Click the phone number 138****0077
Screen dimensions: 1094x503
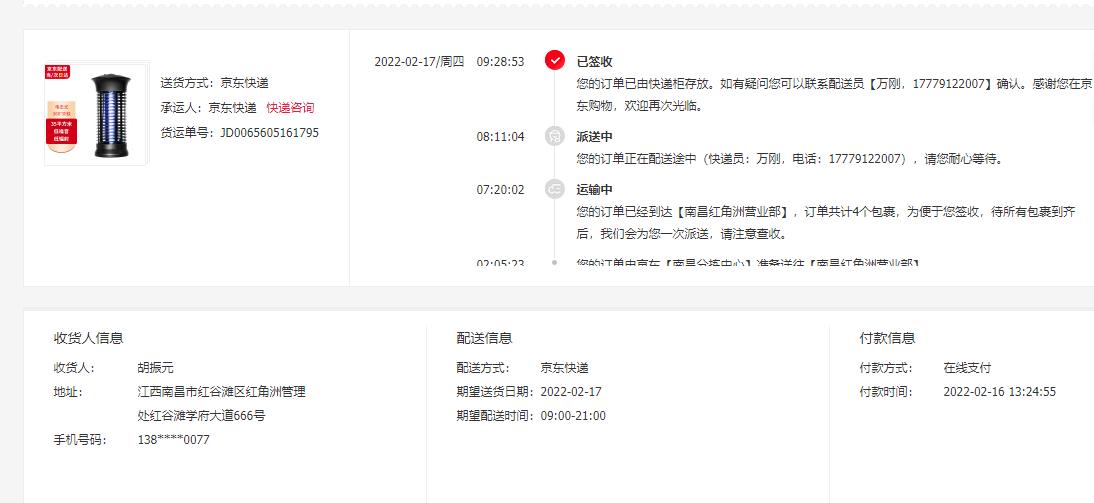pyautogui.click(x=174, y=440)
